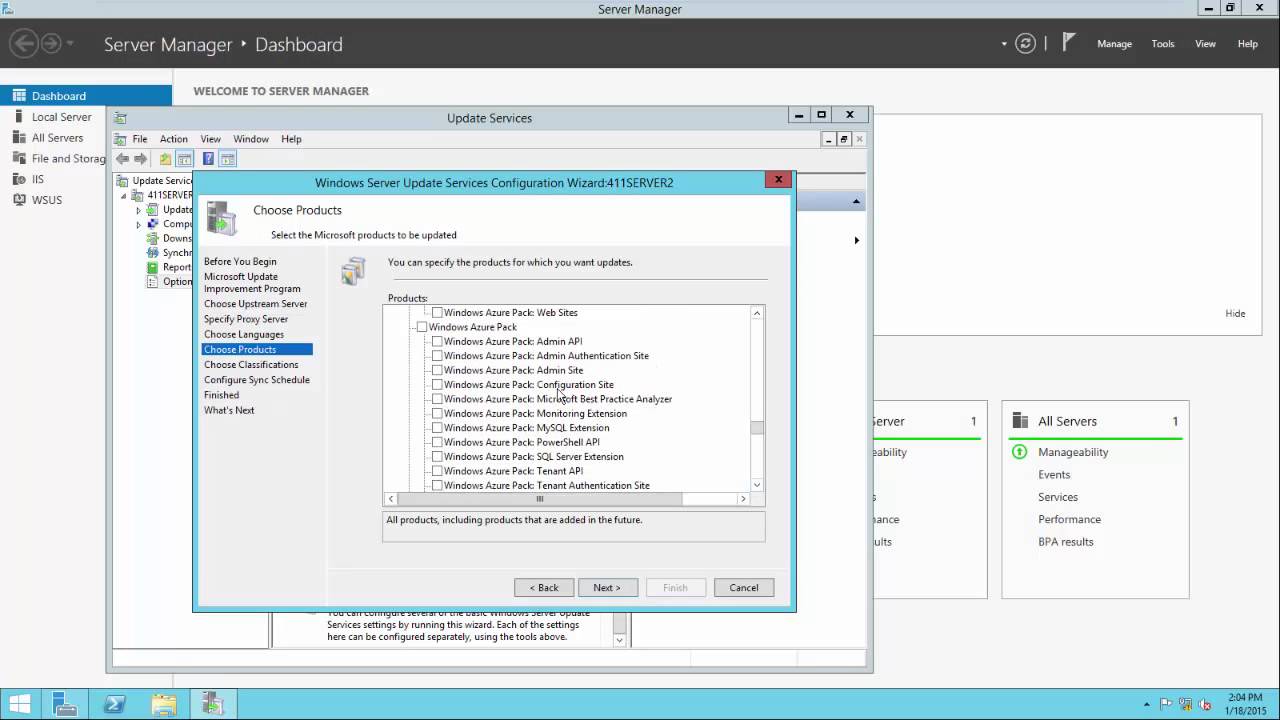The image size is (1280, 720).
Task: Check Windows Azure Pack: SQL Server Extension
Action: tap(437, 457)
